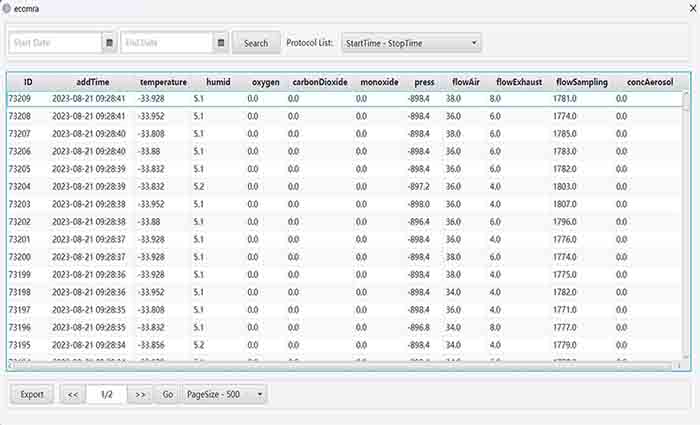
Task: Go to previous page with << button
Action: (x=72, y=394)
